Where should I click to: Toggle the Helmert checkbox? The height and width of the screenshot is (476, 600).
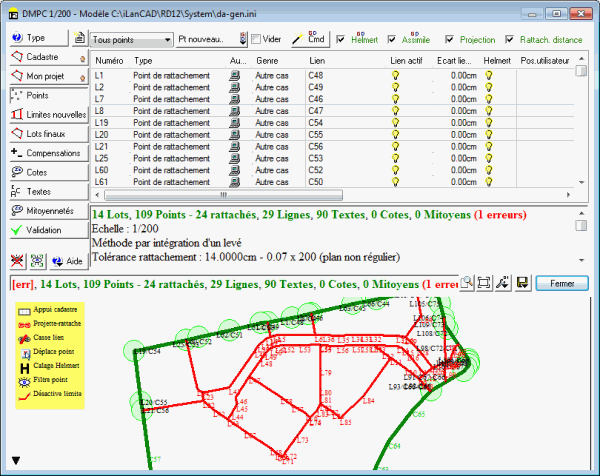coord(342,40)
